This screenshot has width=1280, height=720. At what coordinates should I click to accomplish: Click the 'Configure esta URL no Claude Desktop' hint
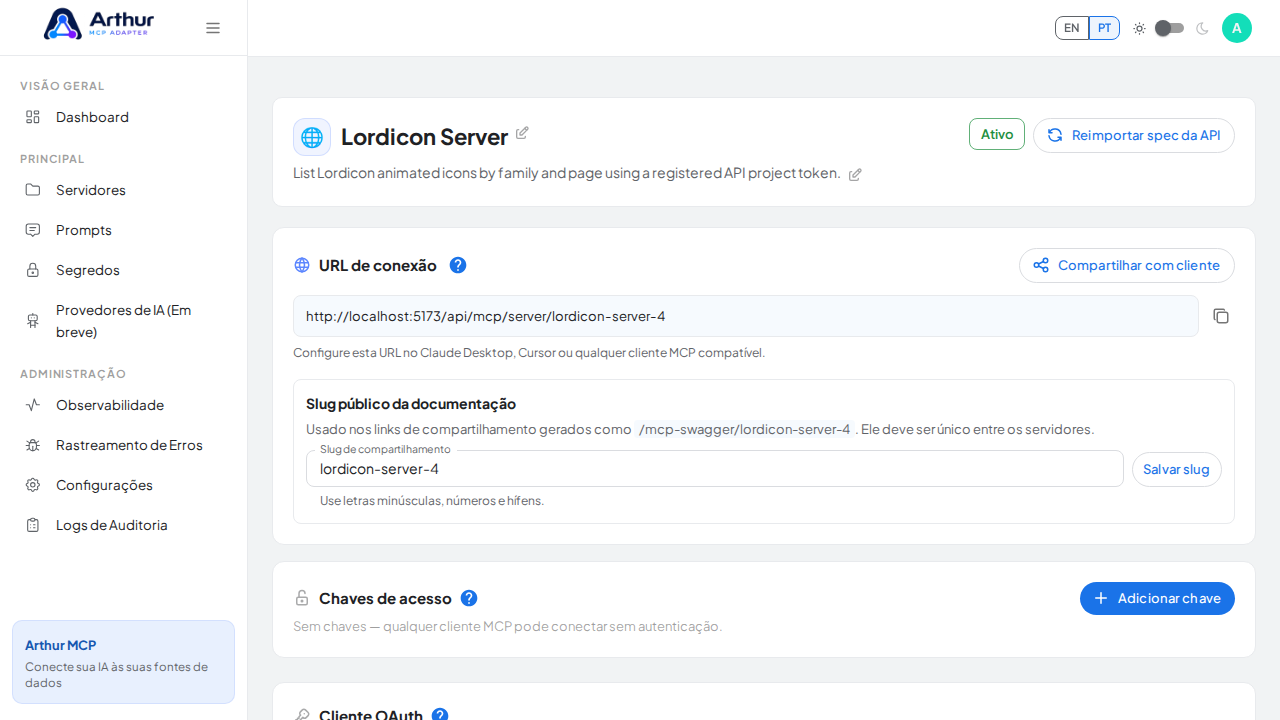click(529, 353)
